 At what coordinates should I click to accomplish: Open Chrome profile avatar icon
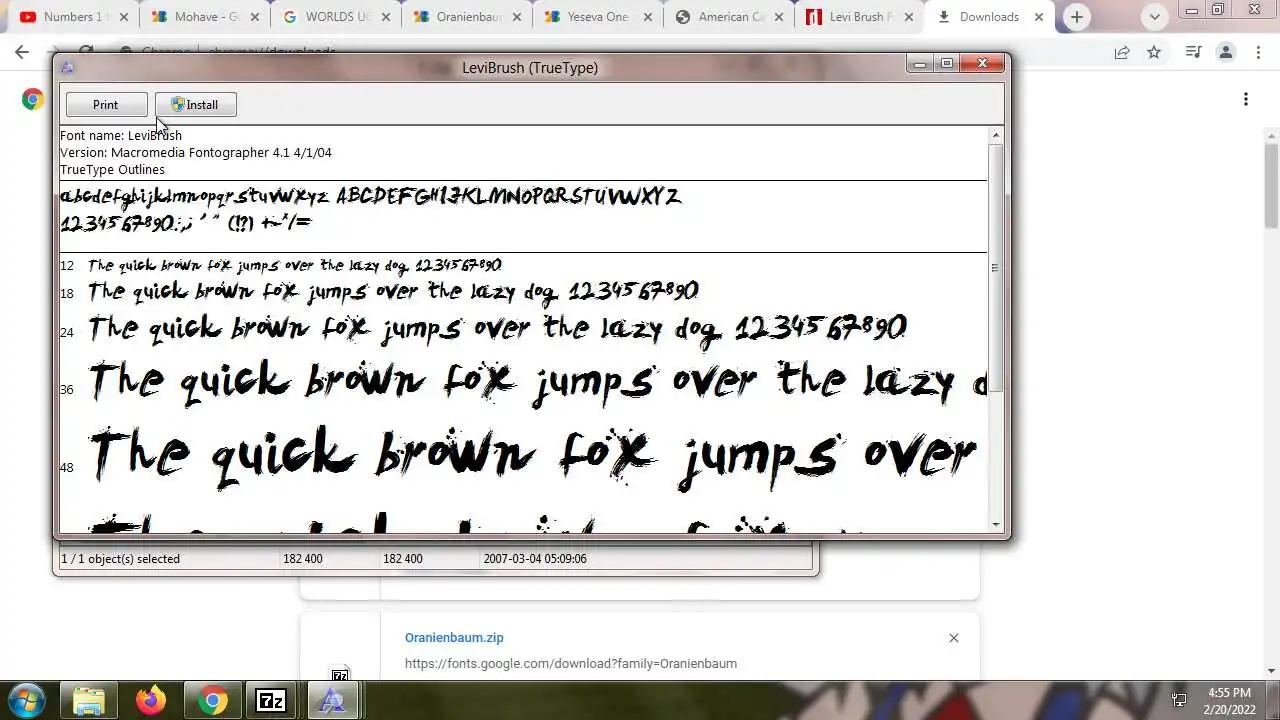click(x=1225, y=52)
